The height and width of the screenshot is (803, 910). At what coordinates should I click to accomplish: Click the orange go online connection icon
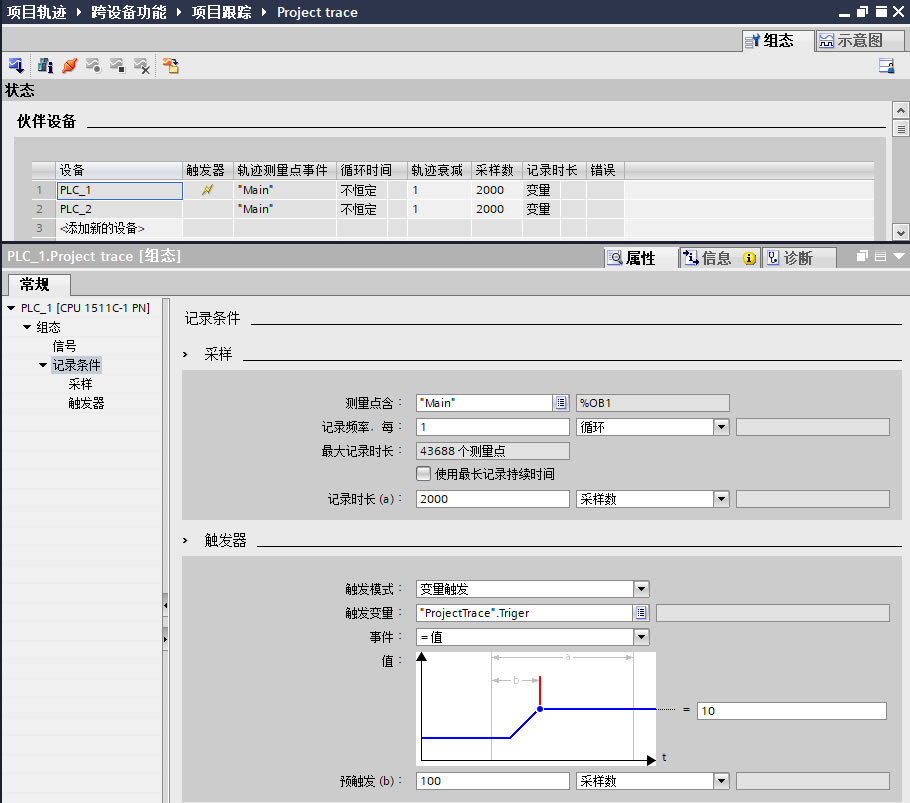coord(69,66)
